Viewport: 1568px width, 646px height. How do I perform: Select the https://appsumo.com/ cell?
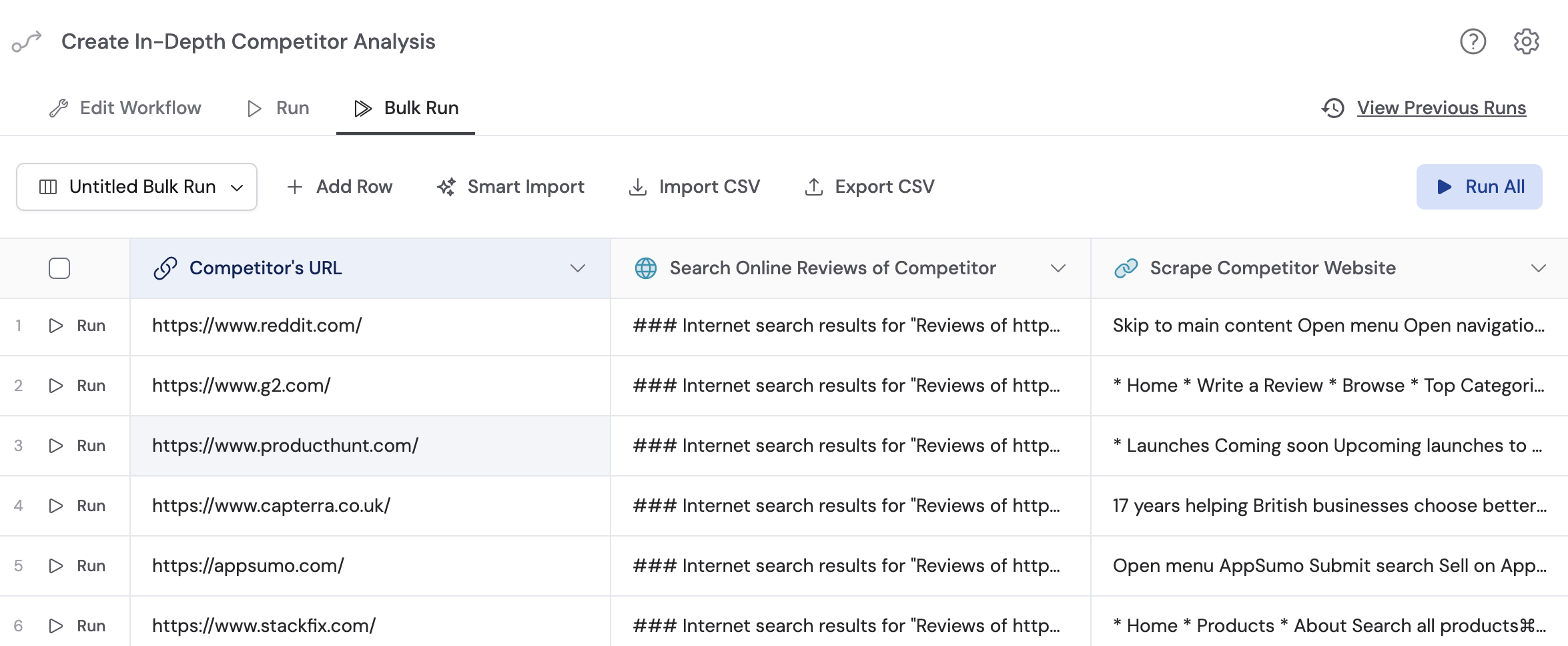[x=370, y=566]
